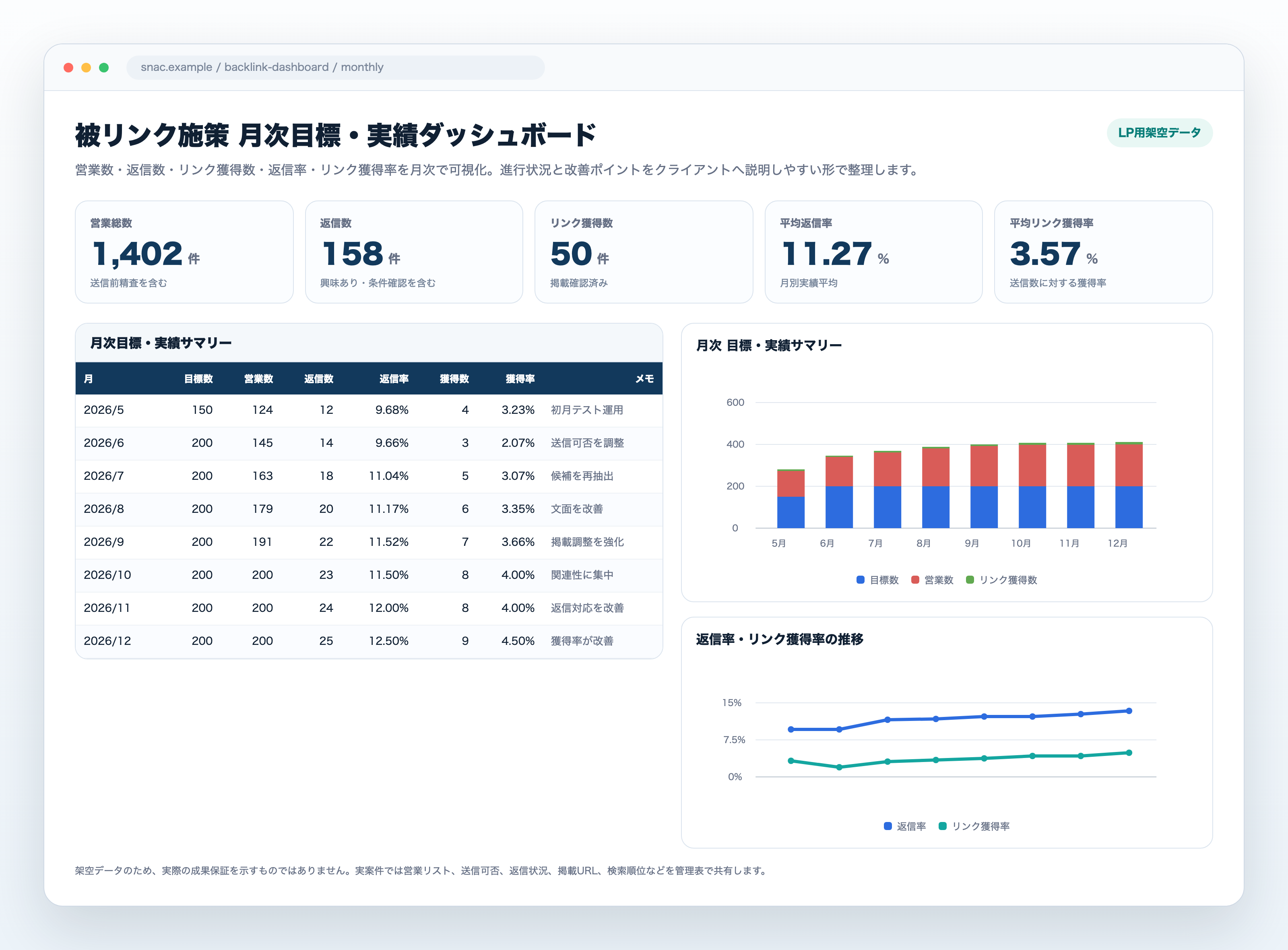Viewport: 1288px width, 950px height.
Task: Click the 返信率 blue line legend swatch
Action: 888,826
